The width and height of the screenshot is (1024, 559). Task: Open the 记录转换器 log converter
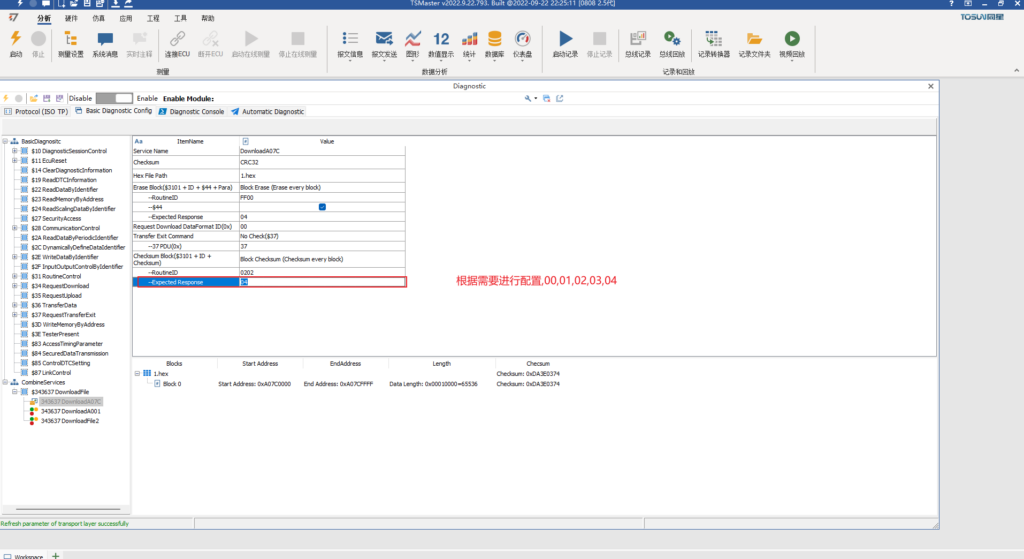click(x=713, y=42)
